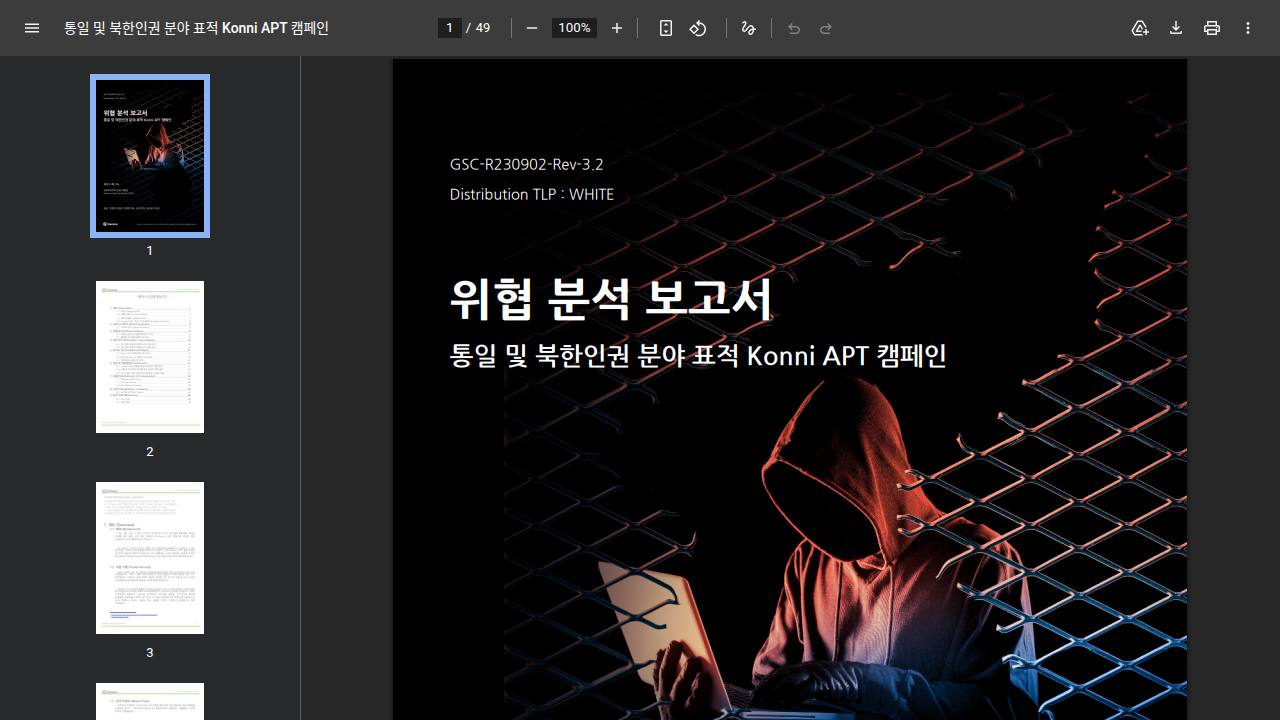1280x720 pixels.
Task: Click the redo arrow icon
Action: pyautogui.click(x=826, y=28)
